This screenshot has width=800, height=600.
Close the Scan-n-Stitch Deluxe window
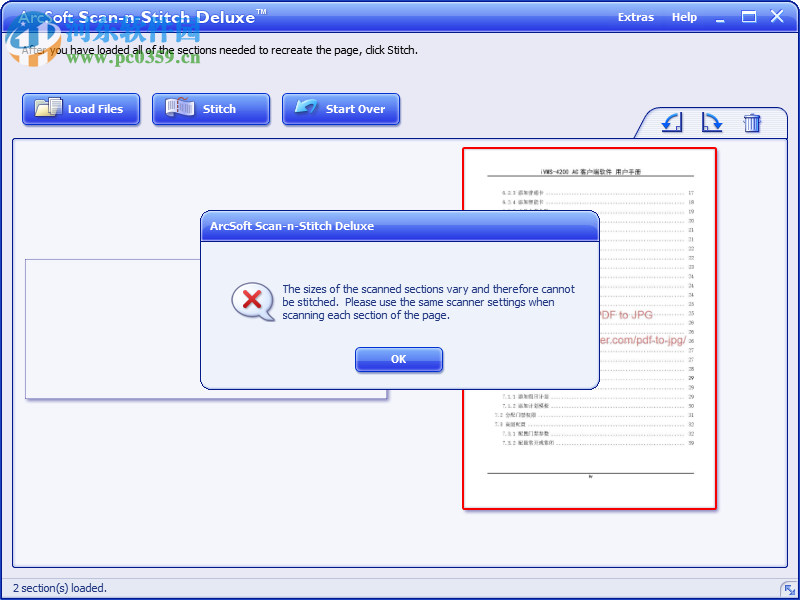(777, 17)
